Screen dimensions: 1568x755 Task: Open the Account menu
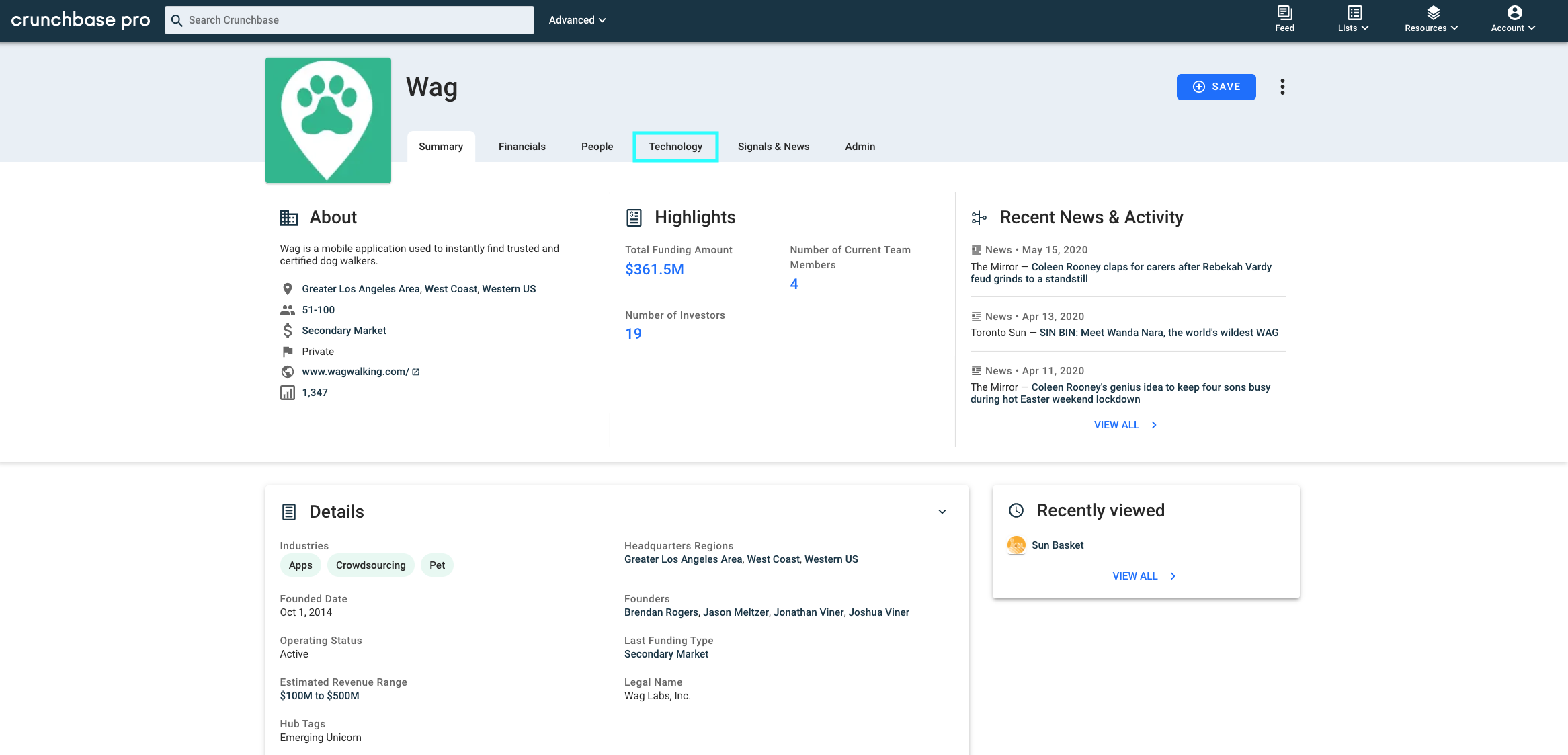pos(1513,19)
